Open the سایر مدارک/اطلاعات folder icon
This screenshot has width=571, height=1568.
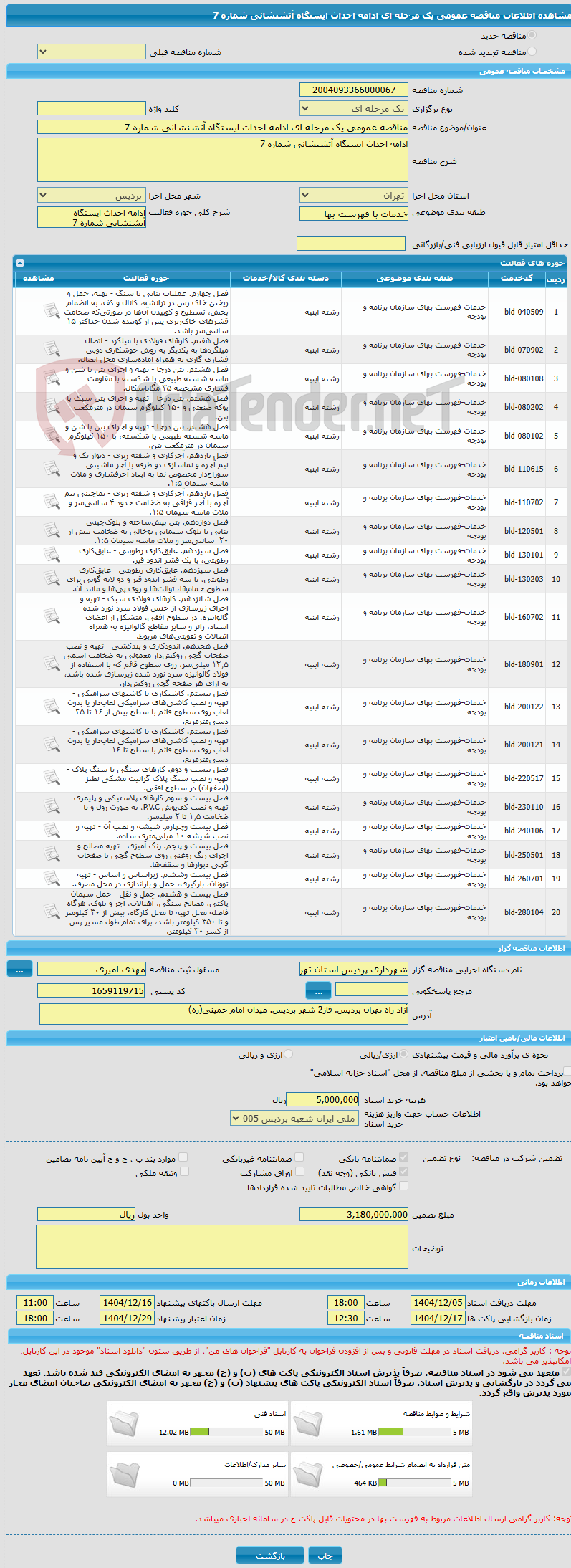click(125, 1473)
